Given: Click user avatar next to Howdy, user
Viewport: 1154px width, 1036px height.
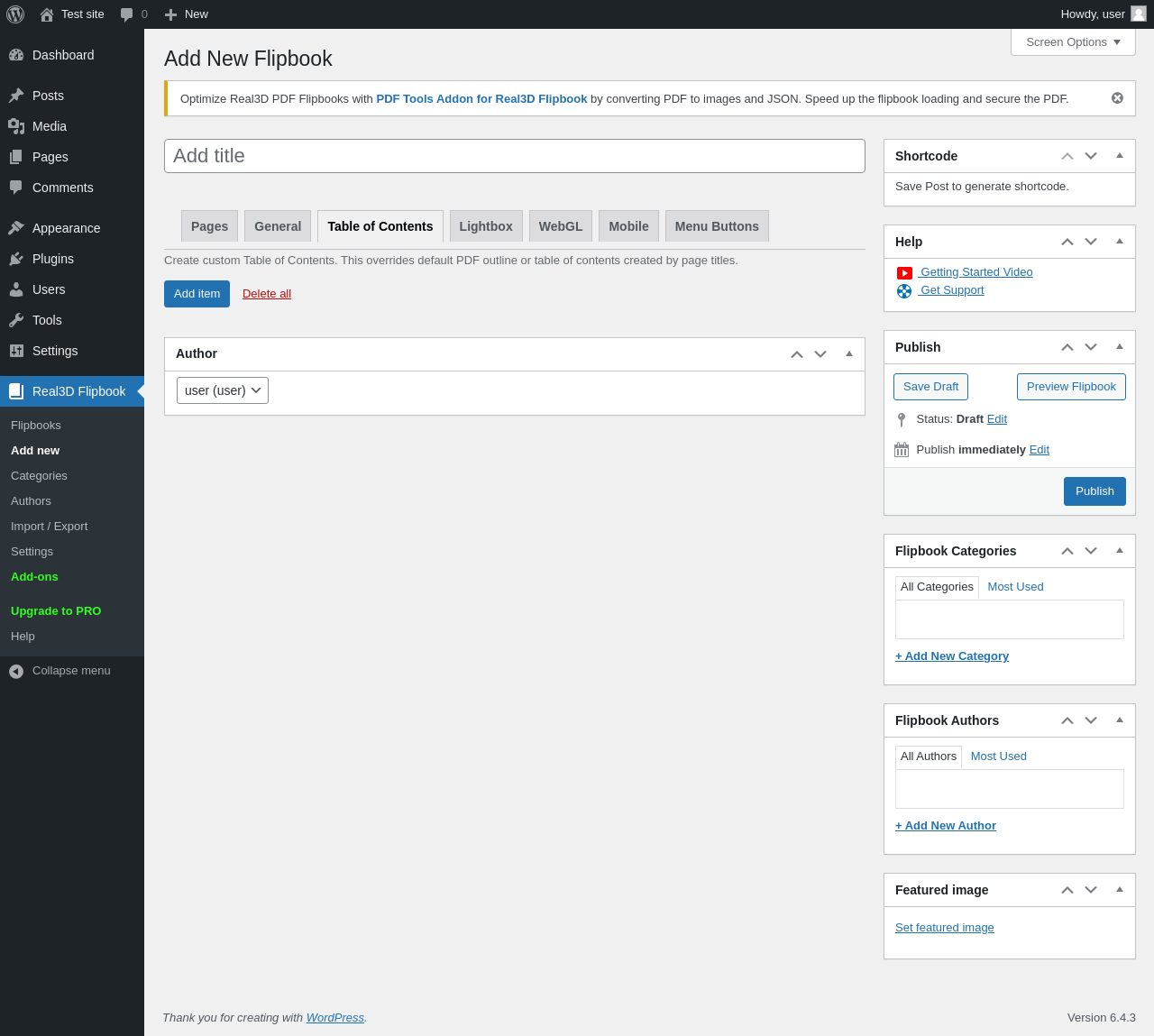Looking at the screenshot, I should pos(1139,14).
